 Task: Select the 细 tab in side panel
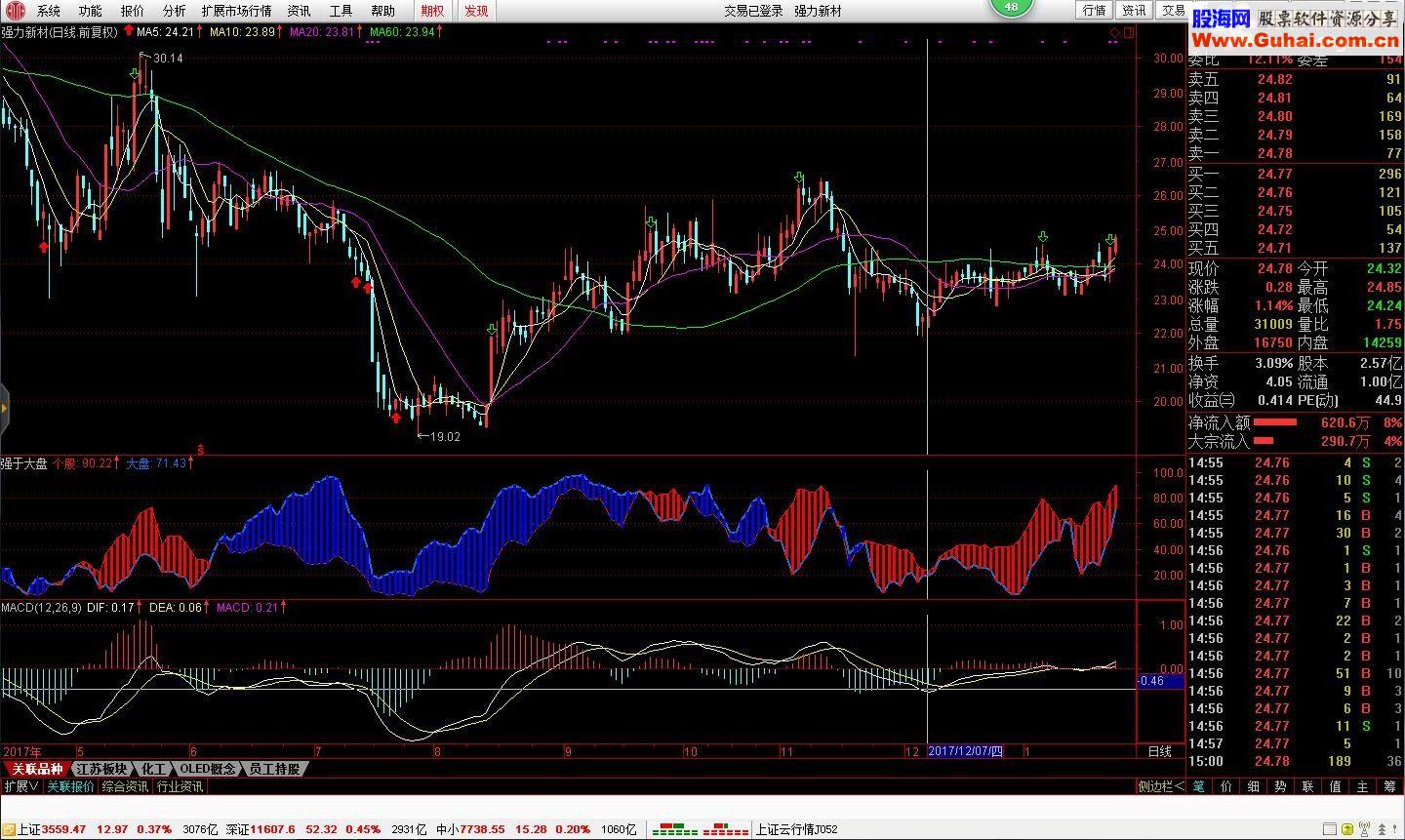[1254, 786]
